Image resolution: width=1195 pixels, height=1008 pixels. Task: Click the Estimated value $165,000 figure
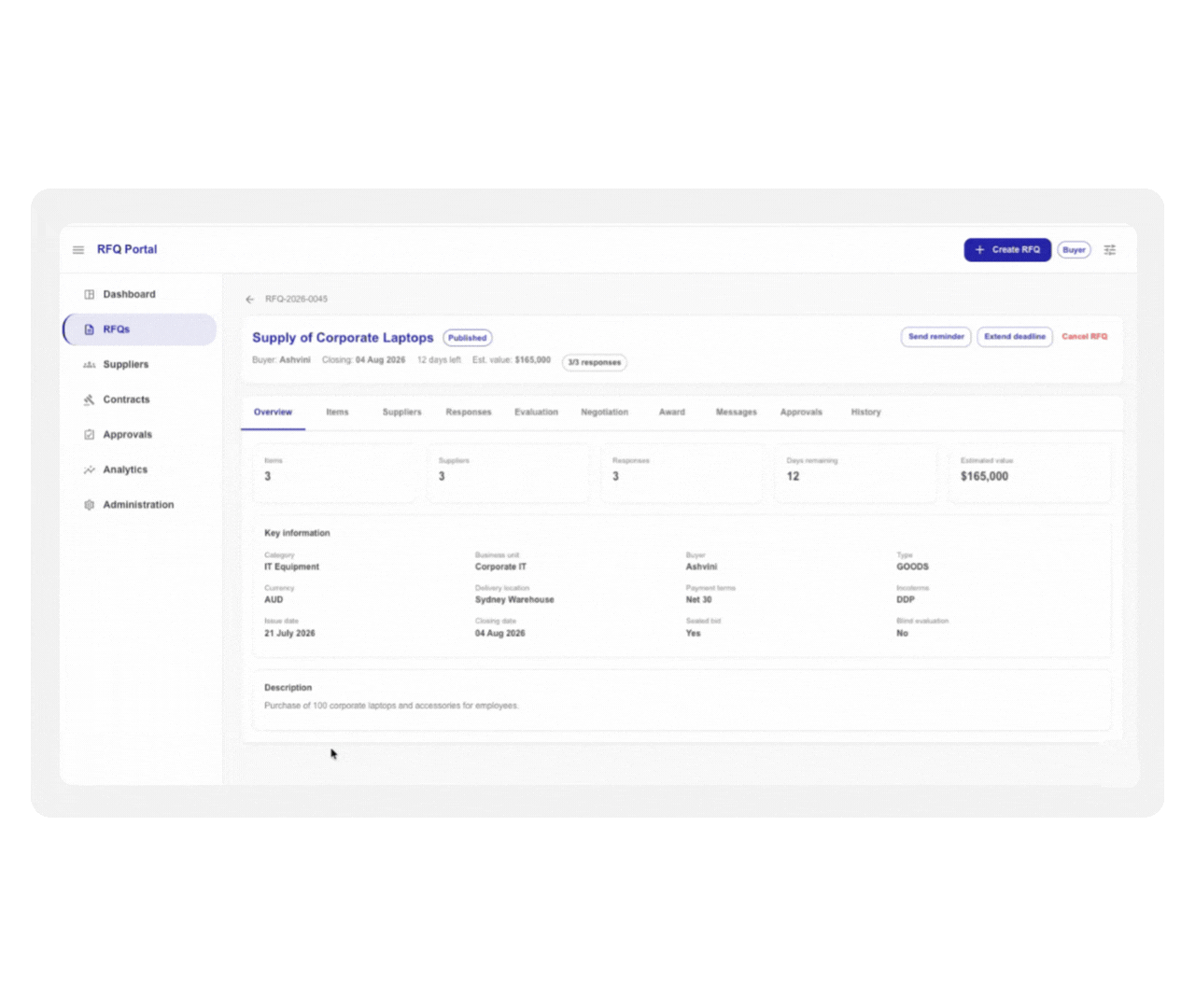[985, 477]
